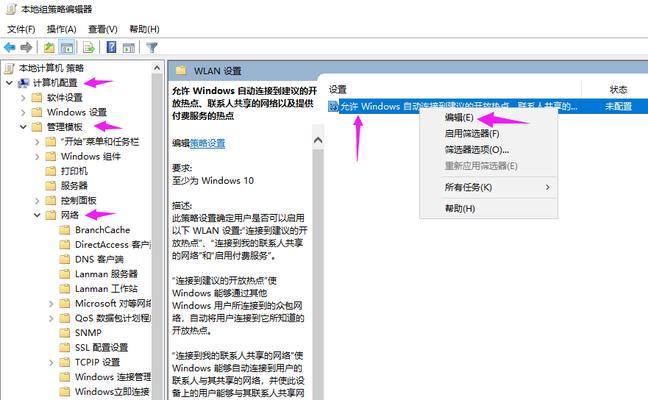Click the Export list toolbar icon
Viewport: 648px width, 400px height.
point(88,48)
